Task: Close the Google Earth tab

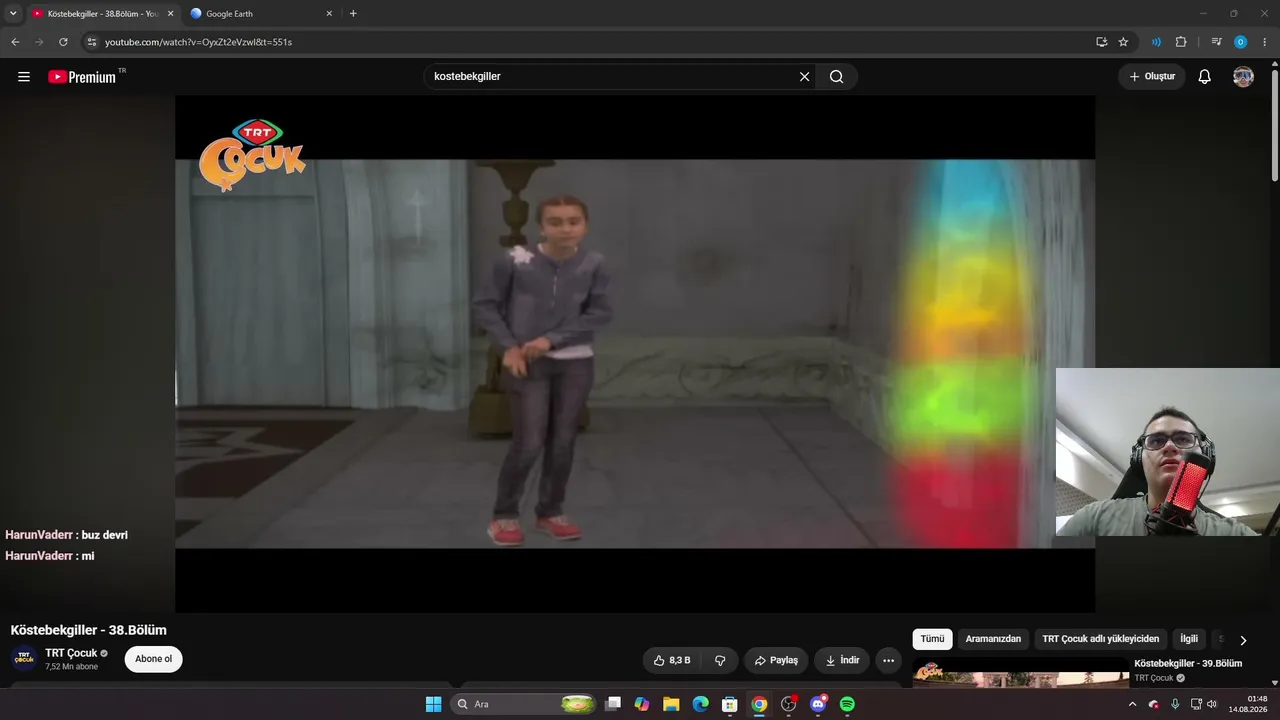Action: (329, 14)
